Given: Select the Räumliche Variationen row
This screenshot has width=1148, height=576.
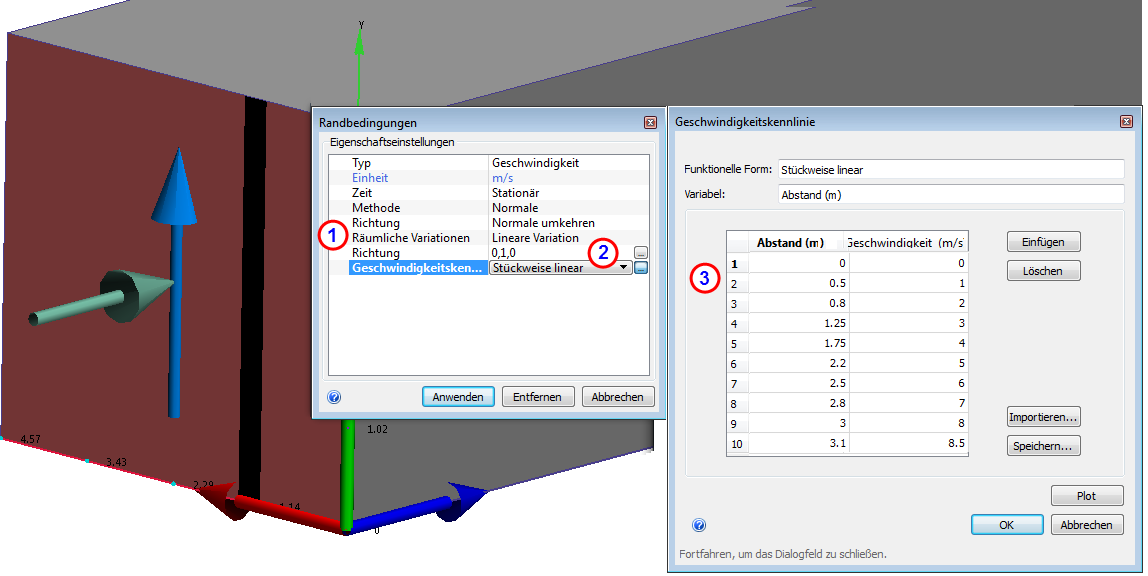Looking at the screenshot, I should tap(488, 238).
